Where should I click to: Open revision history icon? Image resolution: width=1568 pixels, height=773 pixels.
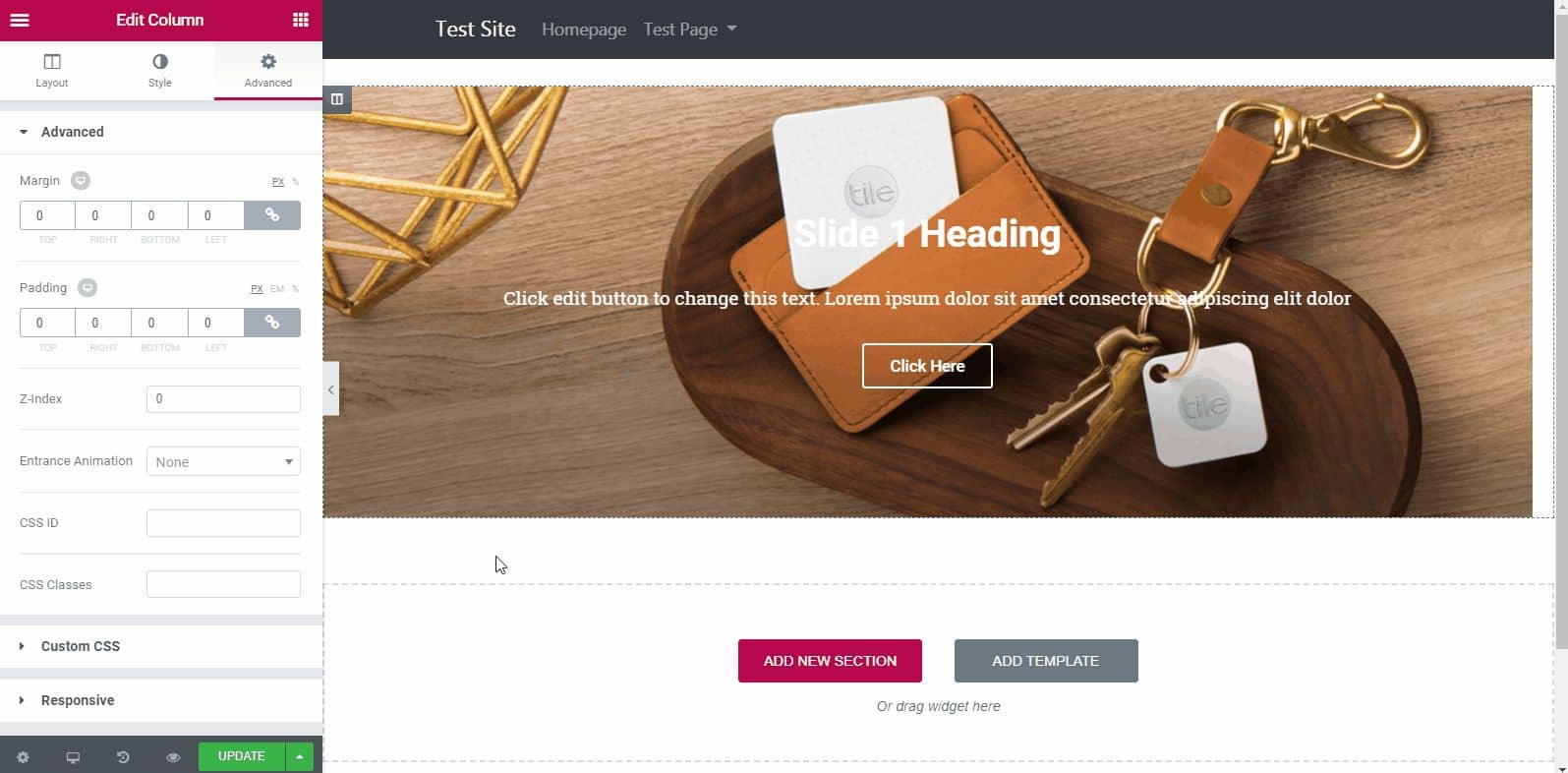[x=123, y=757]
